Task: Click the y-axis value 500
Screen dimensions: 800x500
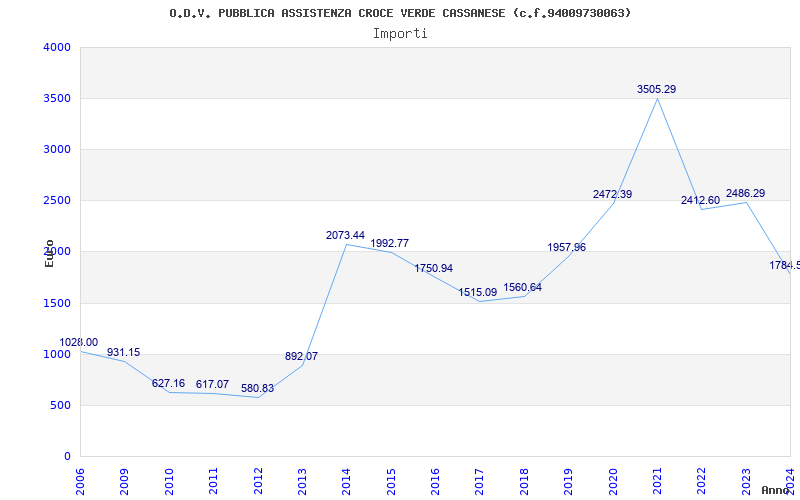Action: tap(61, 406)
